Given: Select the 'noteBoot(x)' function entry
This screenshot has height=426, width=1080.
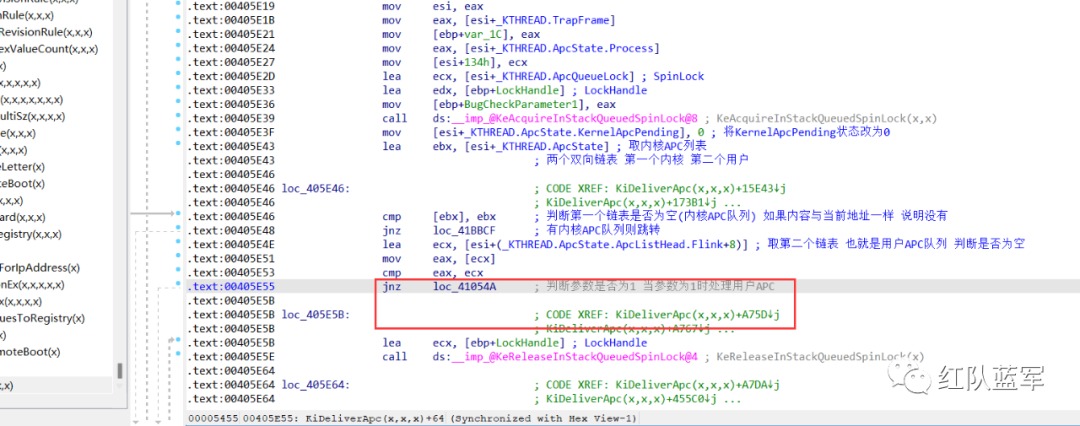Looking at the screenshot, I should click(30, 352).
